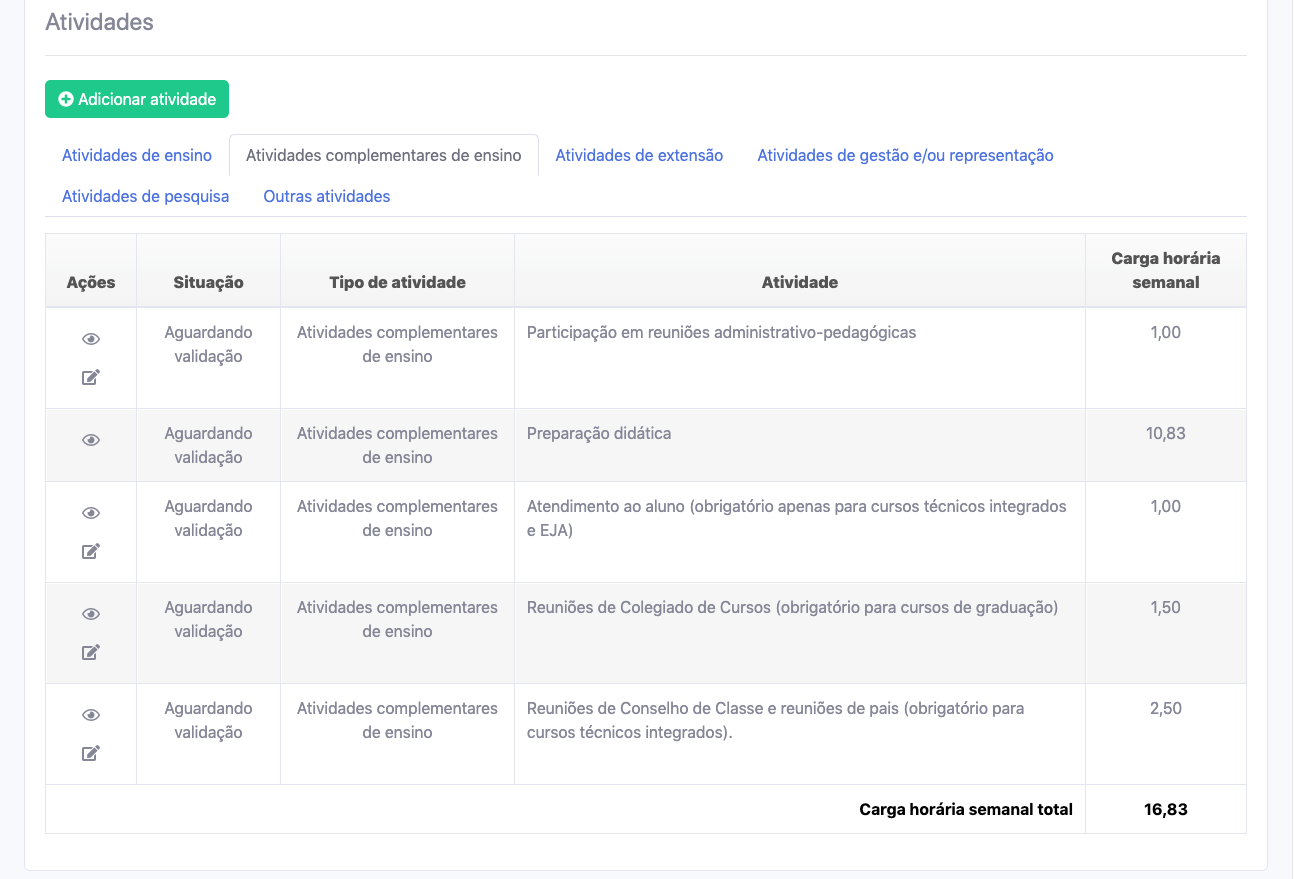Click the Carga horária semanal column header
1294x879 pixels.
click(x=1165, y=270)
